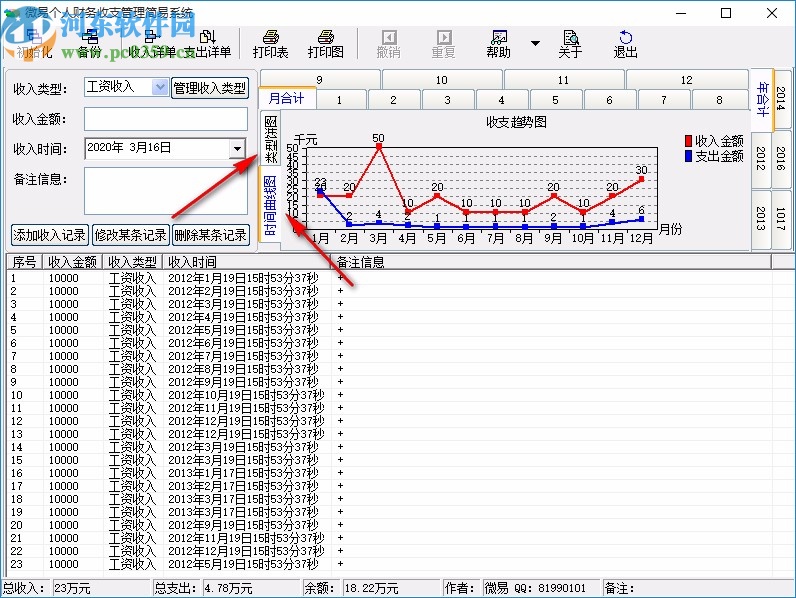Select row 1 dated 2012年1月19日
Screen dimensions: 796x598
tap(390, 278)
